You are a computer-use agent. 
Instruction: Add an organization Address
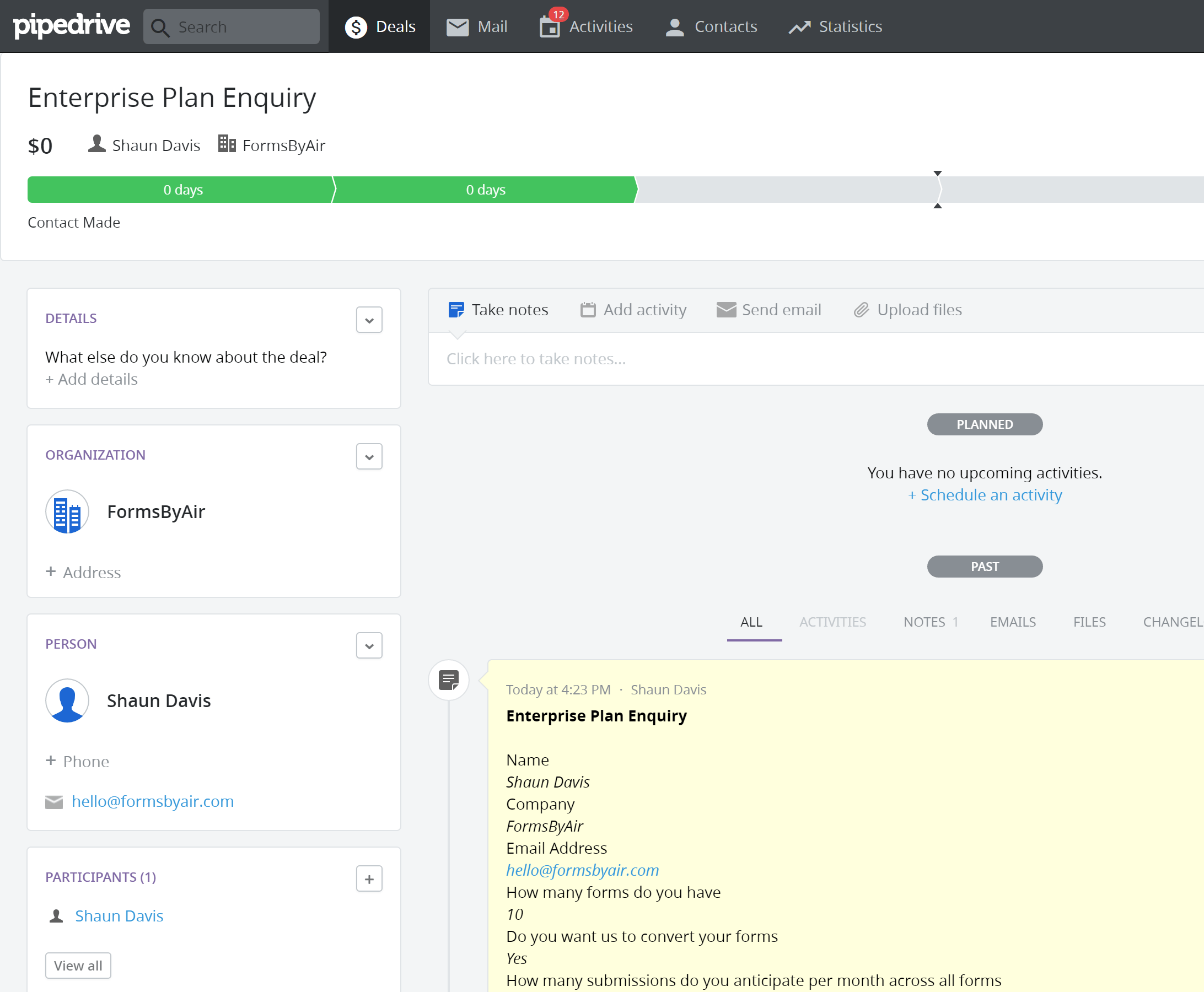click(83, 572)
